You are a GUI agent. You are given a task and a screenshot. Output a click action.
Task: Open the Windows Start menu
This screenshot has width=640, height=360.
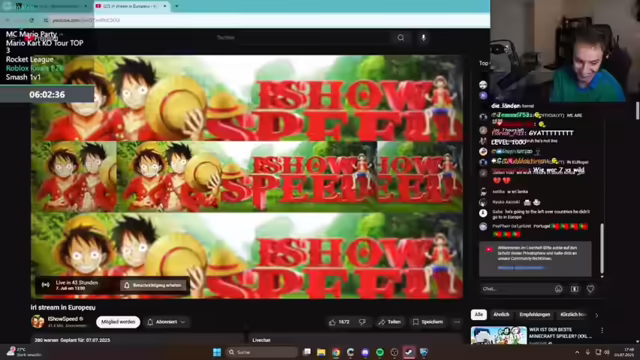click(x=217, y=352)
